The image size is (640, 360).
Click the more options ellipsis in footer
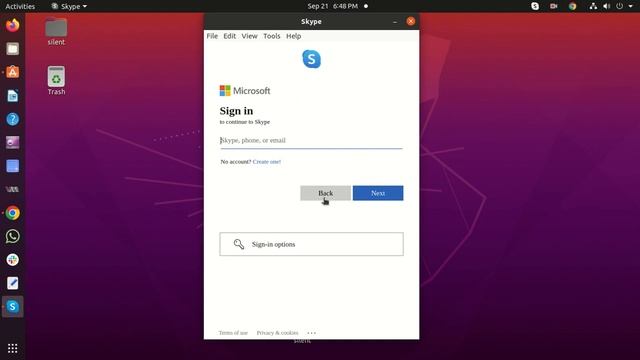(x=311, y=333)
